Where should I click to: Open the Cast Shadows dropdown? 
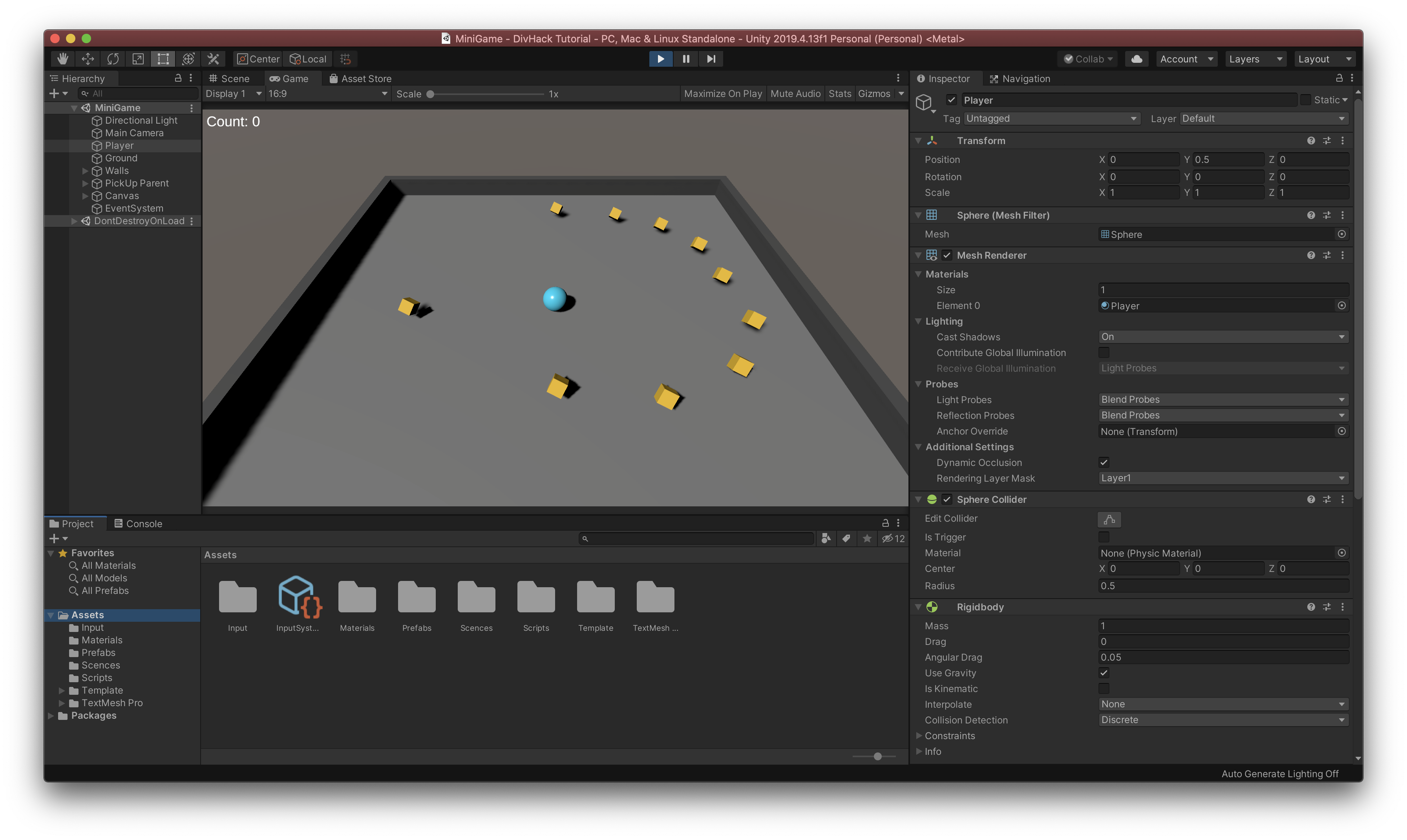point(1222,337)
